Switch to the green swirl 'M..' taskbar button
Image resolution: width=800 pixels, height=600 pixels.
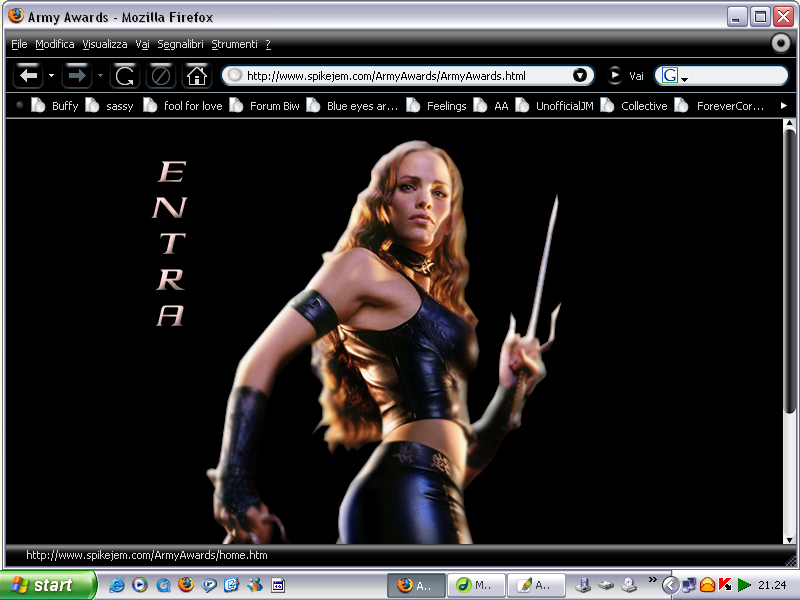pyautogui.click(x=476, y=585)
